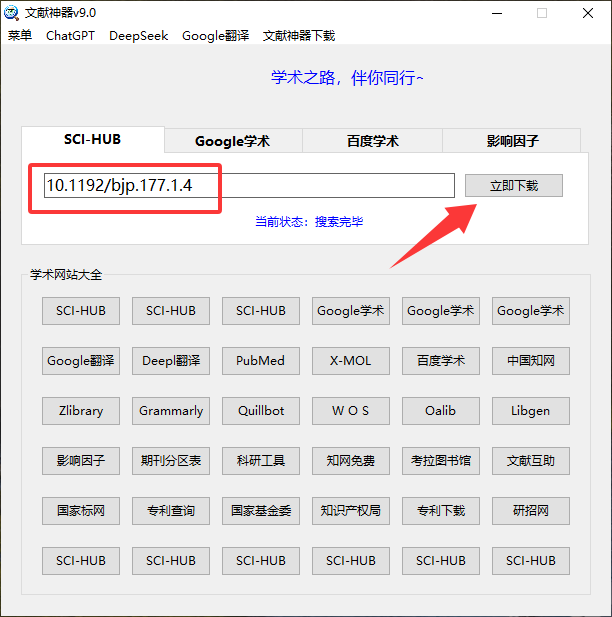Open the DeepSeek menu item
Viewport: 612px width, 617px height.
click(x=139, y=36)
